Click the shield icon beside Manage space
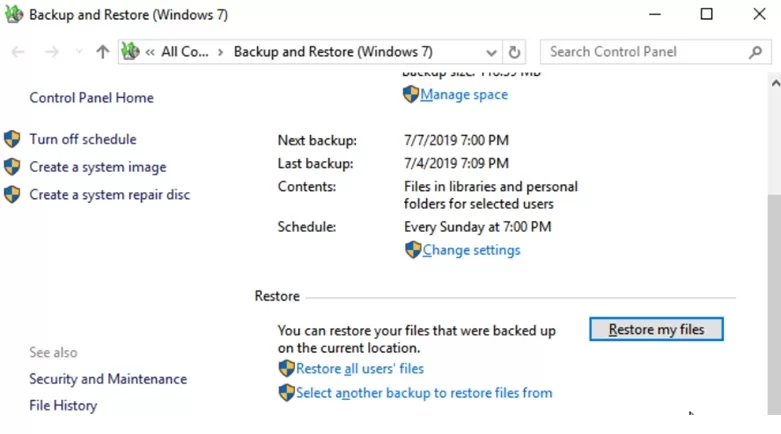Image resolution: width=781 pixels, height=434 pixels. click(x=411, y=94)
